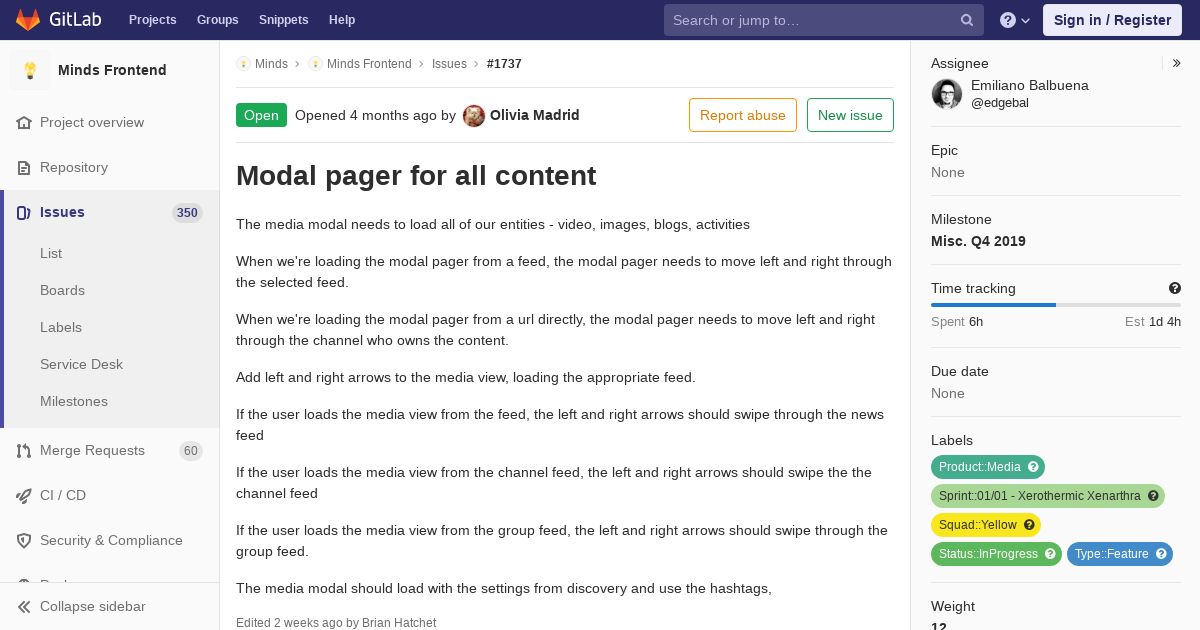Click the #1737 breadcrumb
The height and width of the screenshot is (630, 1200).
504,64
